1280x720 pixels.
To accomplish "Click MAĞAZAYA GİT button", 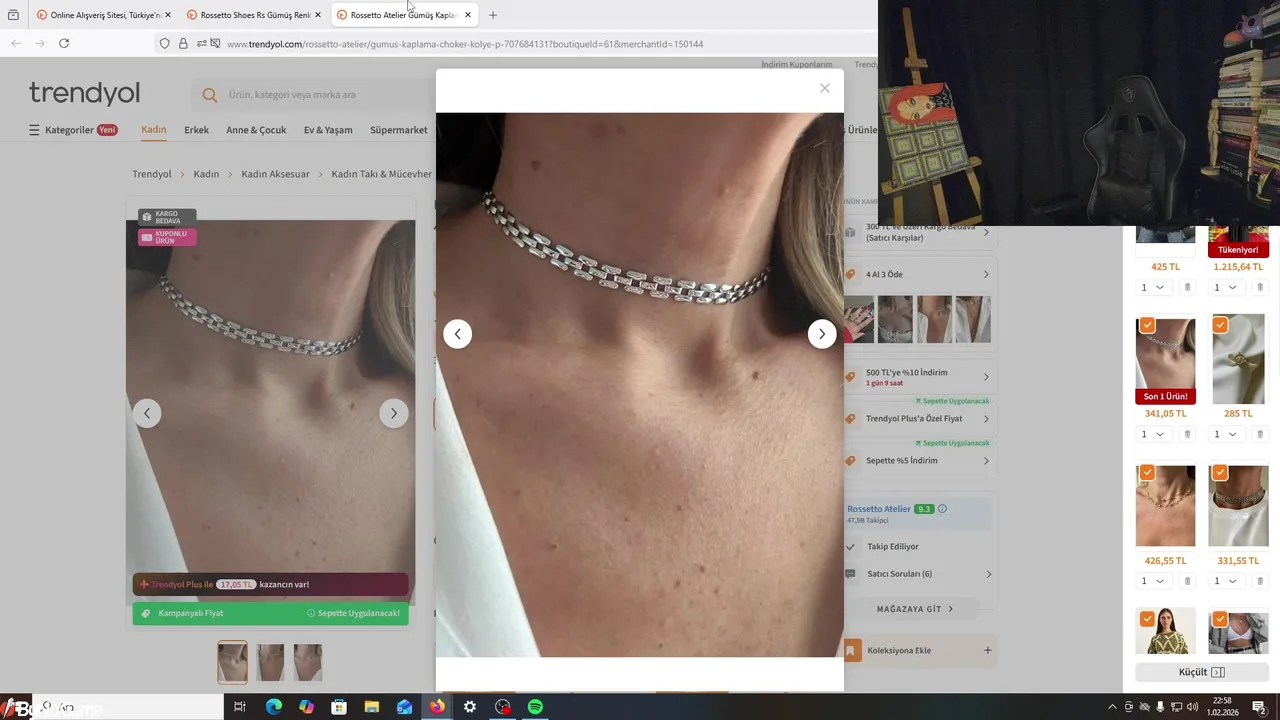I will [x=915, y=609].
